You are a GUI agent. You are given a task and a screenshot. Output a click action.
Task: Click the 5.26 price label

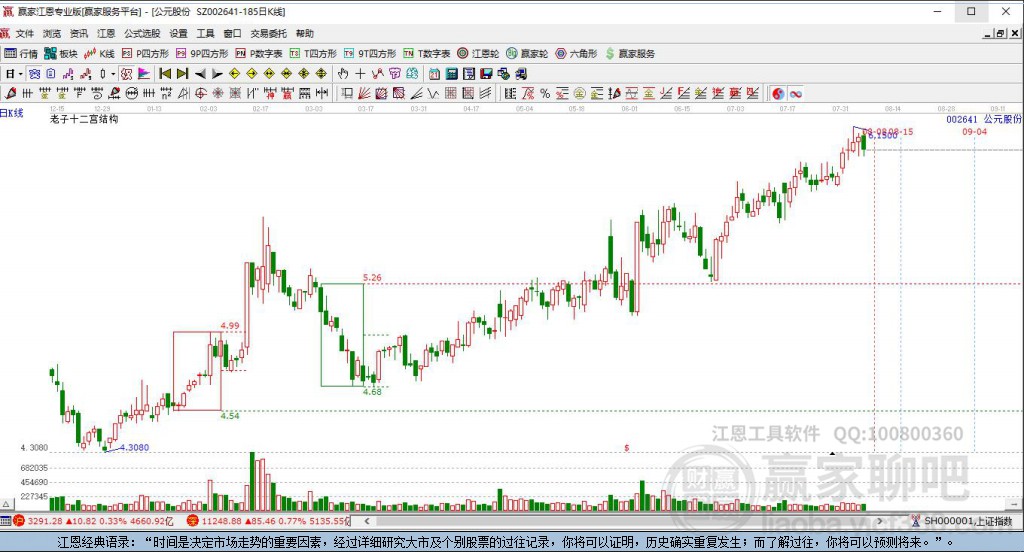(x=372, y=278)
